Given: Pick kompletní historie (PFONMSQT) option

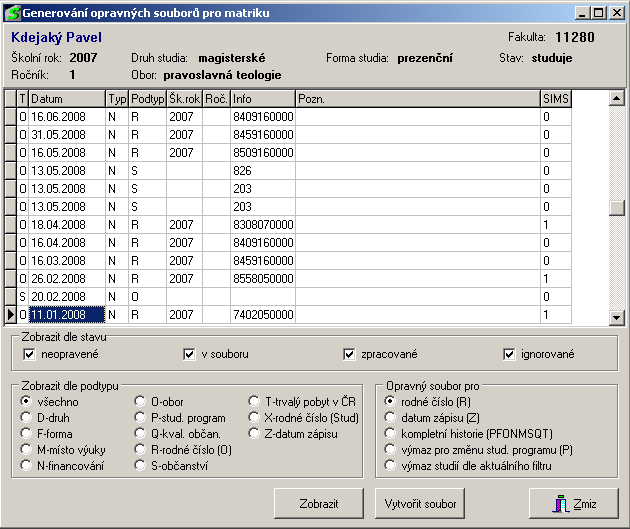Looking at the screenshot, I should (x=392, y=433).
